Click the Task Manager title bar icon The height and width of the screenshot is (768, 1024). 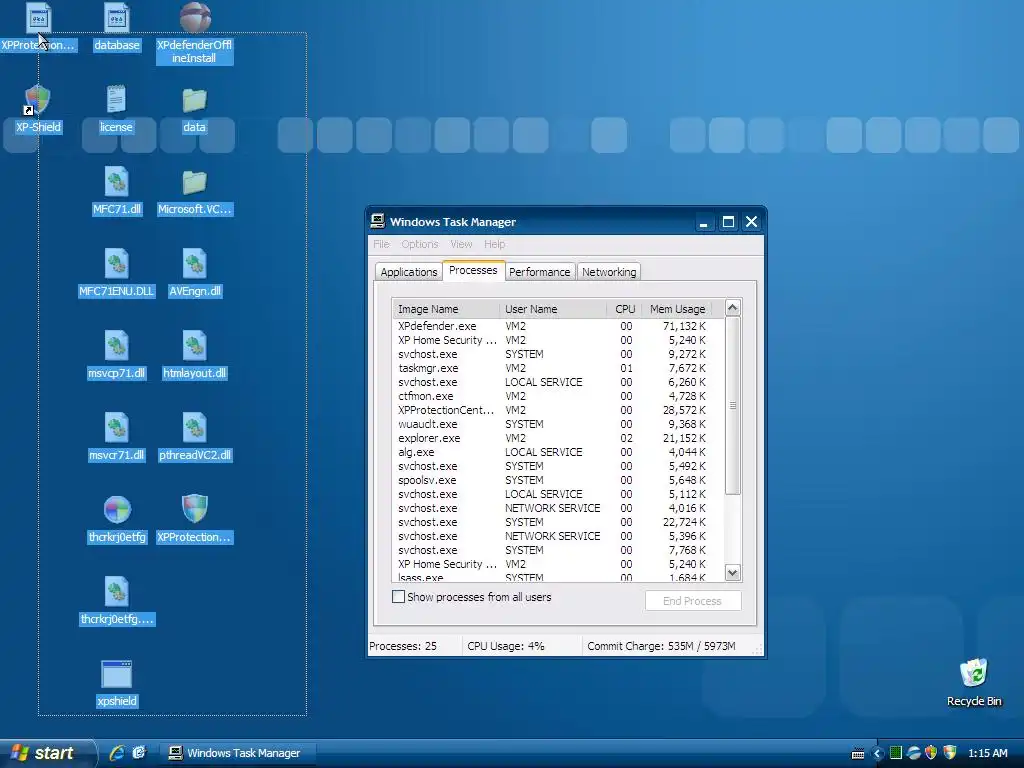[377, 221]
